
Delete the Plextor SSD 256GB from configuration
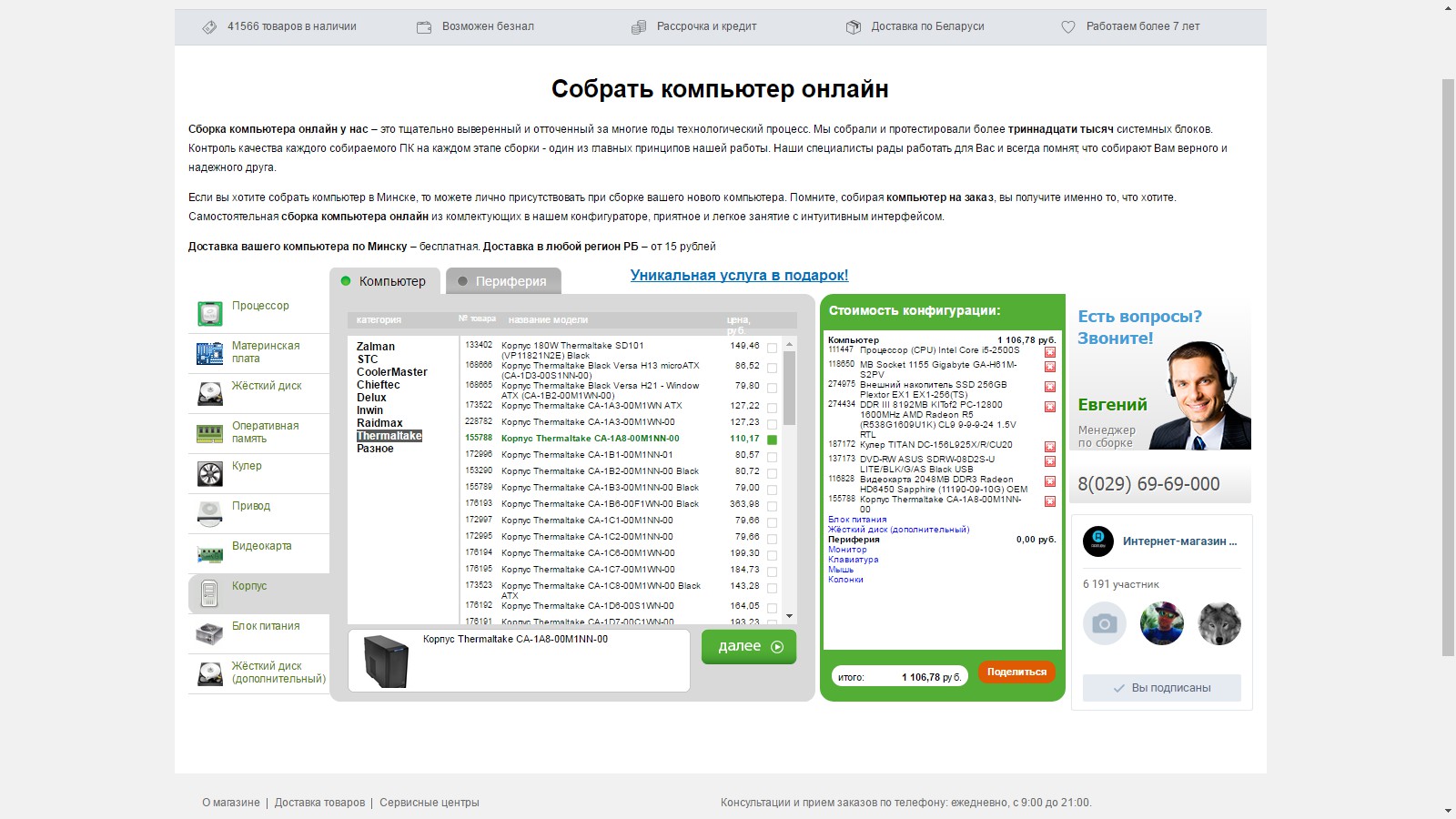(1050, 387)
